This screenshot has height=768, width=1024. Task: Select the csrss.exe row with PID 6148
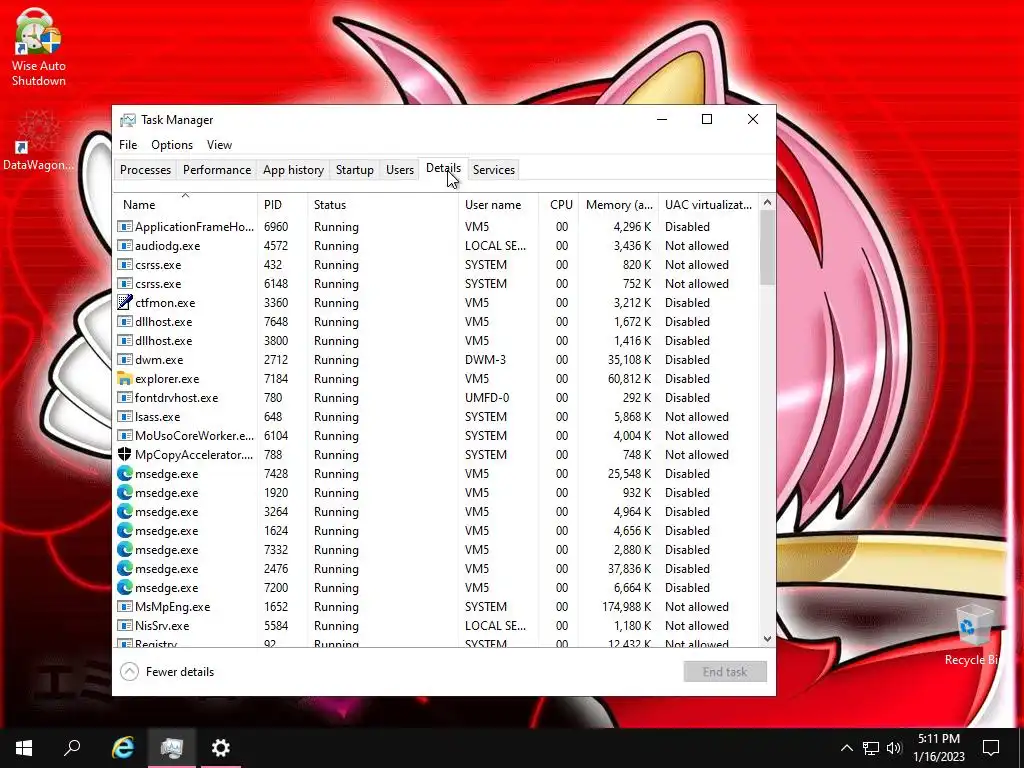tap(436, 283)
